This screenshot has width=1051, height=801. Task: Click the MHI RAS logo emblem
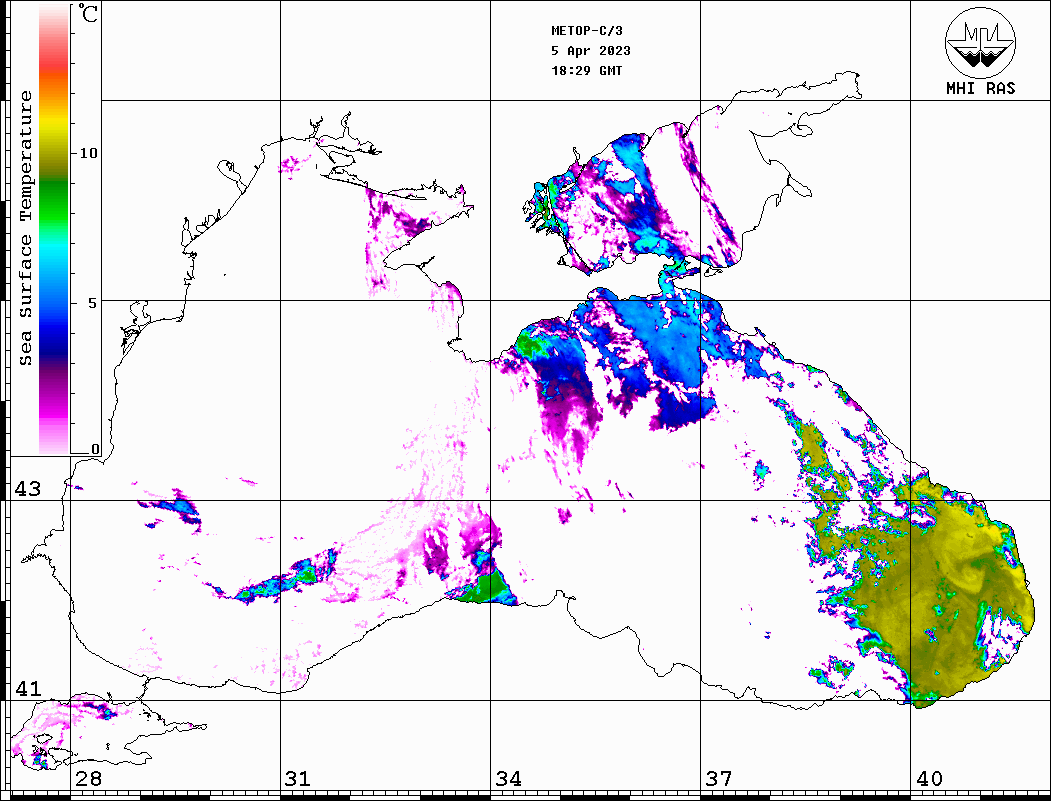[980, 42]
